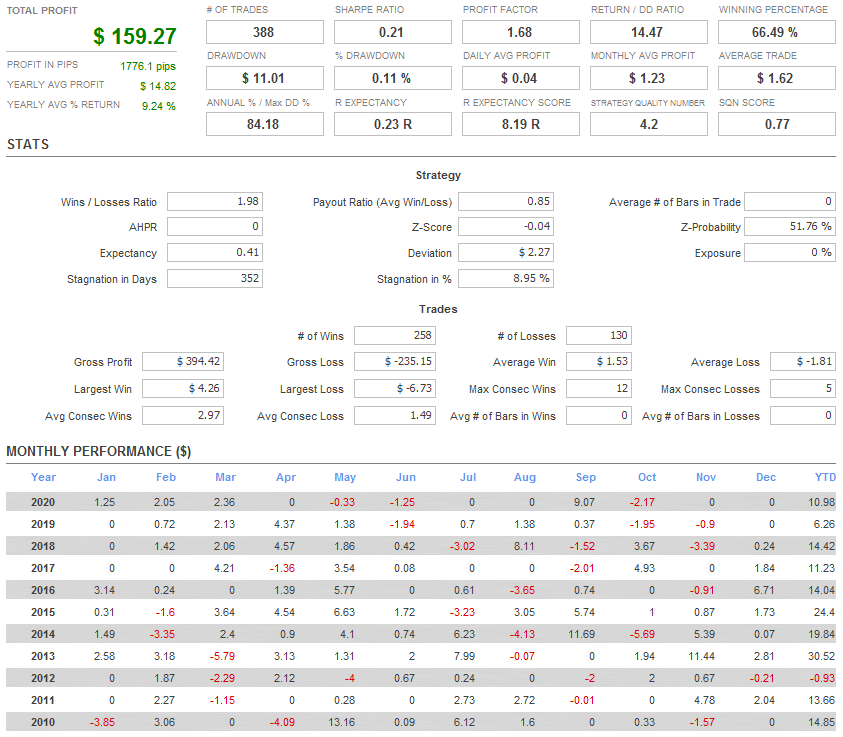Screen dimensions: 843x737
Task: Click Largest Win field $ 4.26
Action: pos(183,388)
